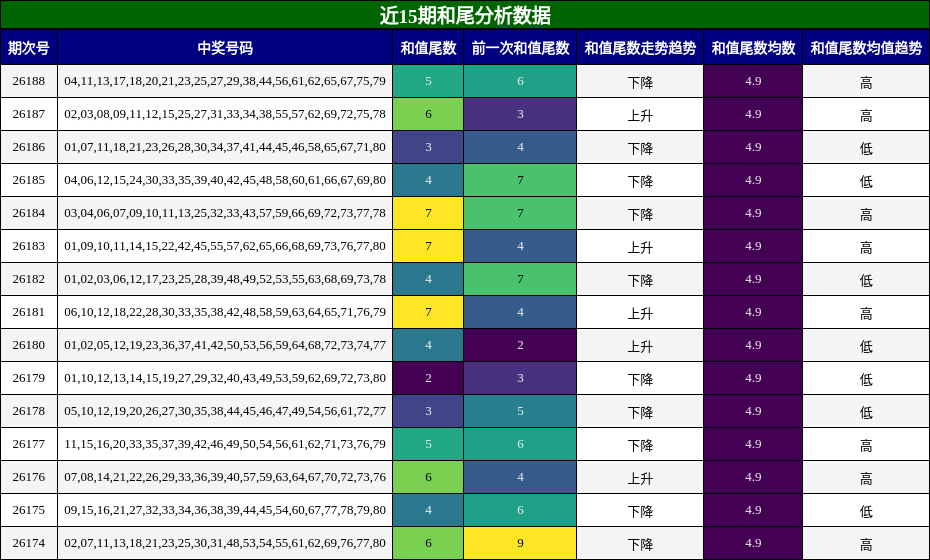
Task: Select issue number 26174
Action: point(28,543)
